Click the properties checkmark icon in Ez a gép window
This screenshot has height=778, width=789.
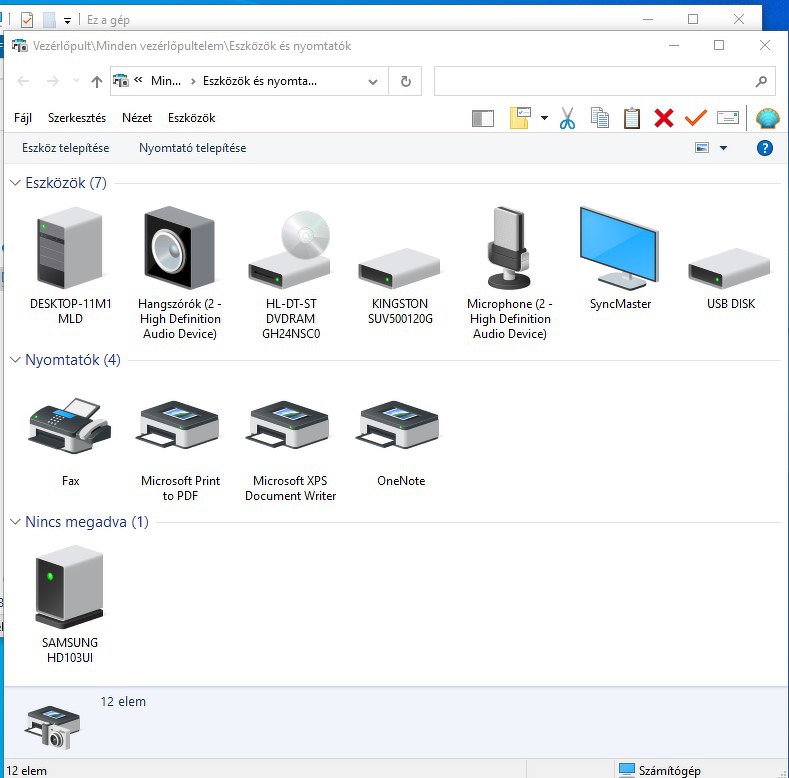pyautogui.click(x=27, y=20)
